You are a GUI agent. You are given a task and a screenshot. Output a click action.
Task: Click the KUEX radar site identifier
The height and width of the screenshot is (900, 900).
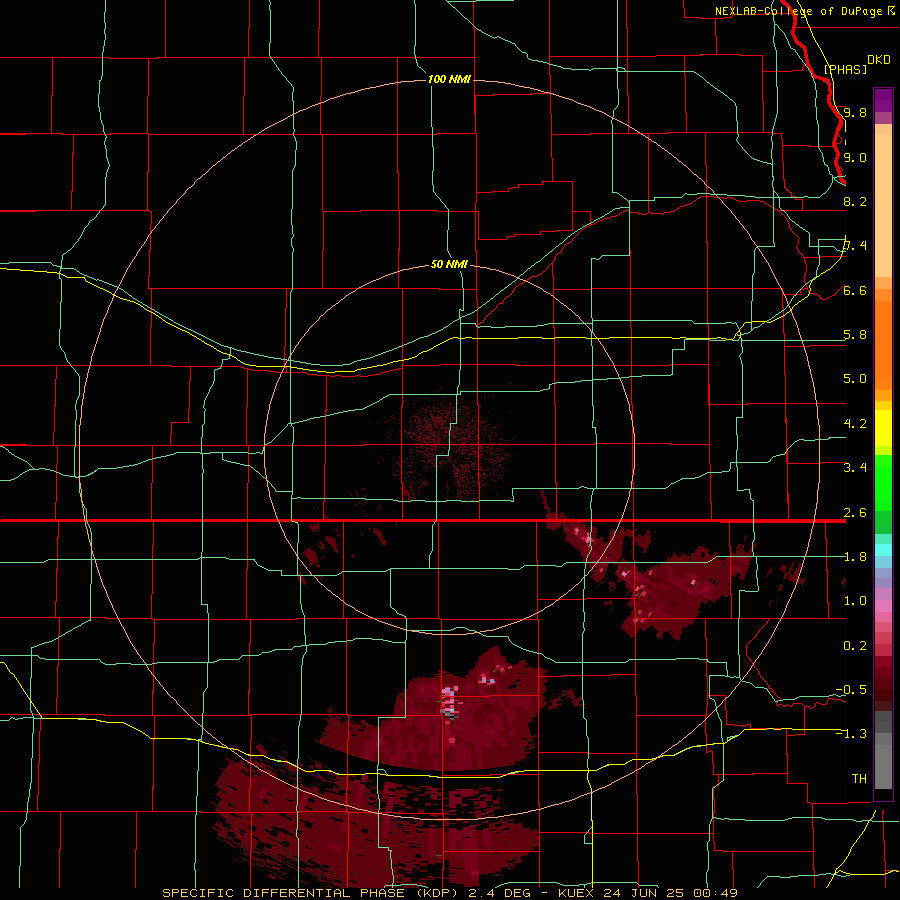point(577,893)
